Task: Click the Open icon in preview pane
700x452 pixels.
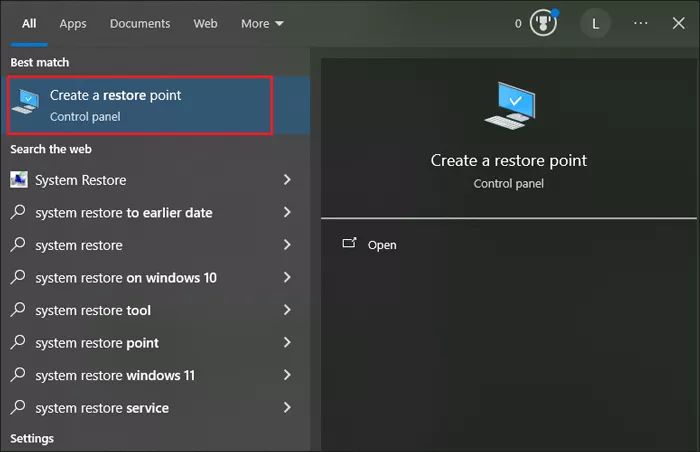Action: coord(349,243)
